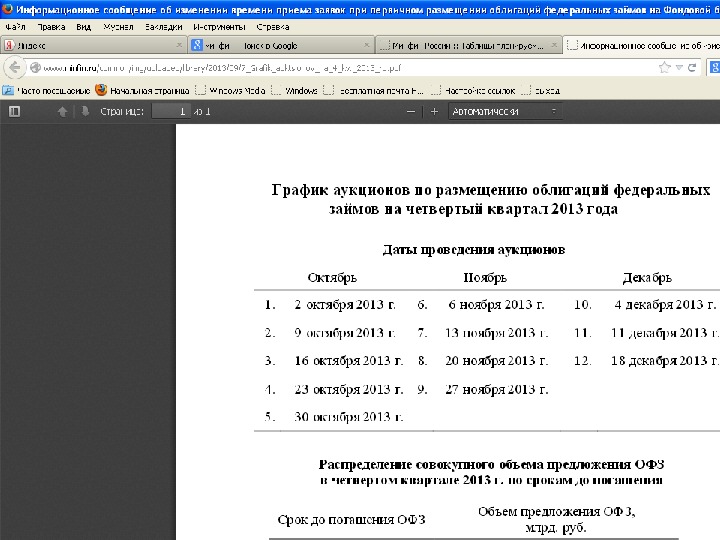Open the Закладки menu

coord(163,27)
